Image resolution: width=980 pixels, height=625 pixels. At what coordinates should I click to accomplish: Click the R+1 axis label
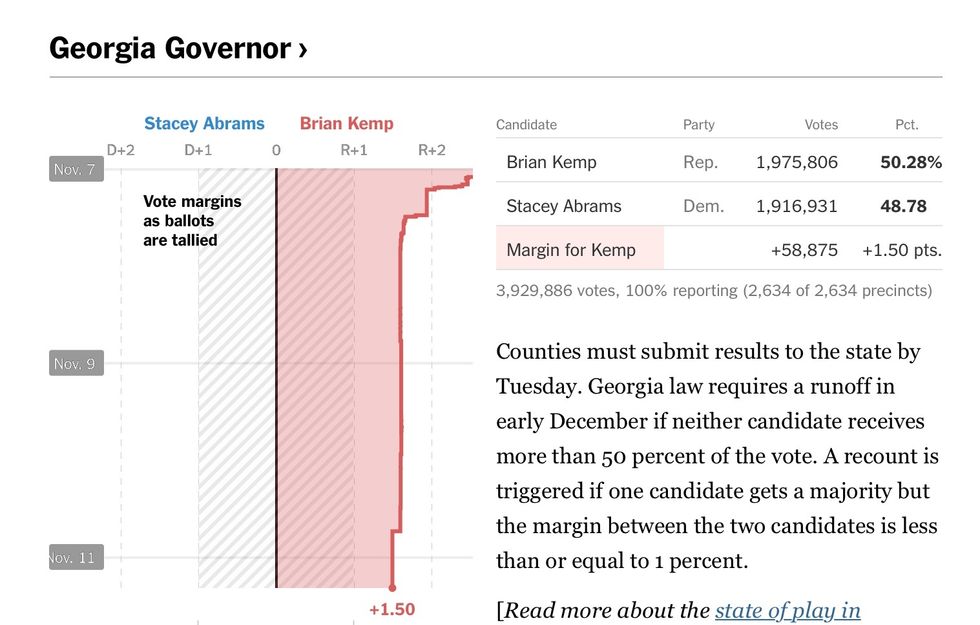[354, 150]
